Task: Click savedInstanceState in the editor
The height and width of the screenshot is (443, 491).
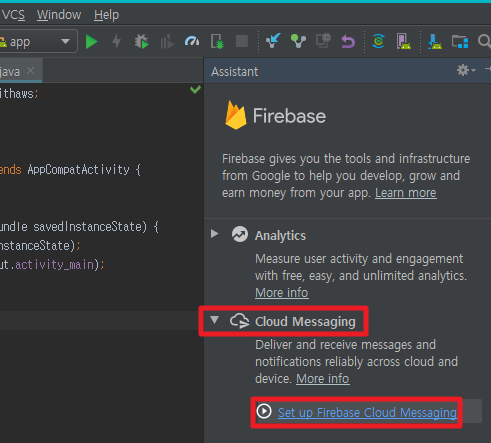Action: coord(88,227)
